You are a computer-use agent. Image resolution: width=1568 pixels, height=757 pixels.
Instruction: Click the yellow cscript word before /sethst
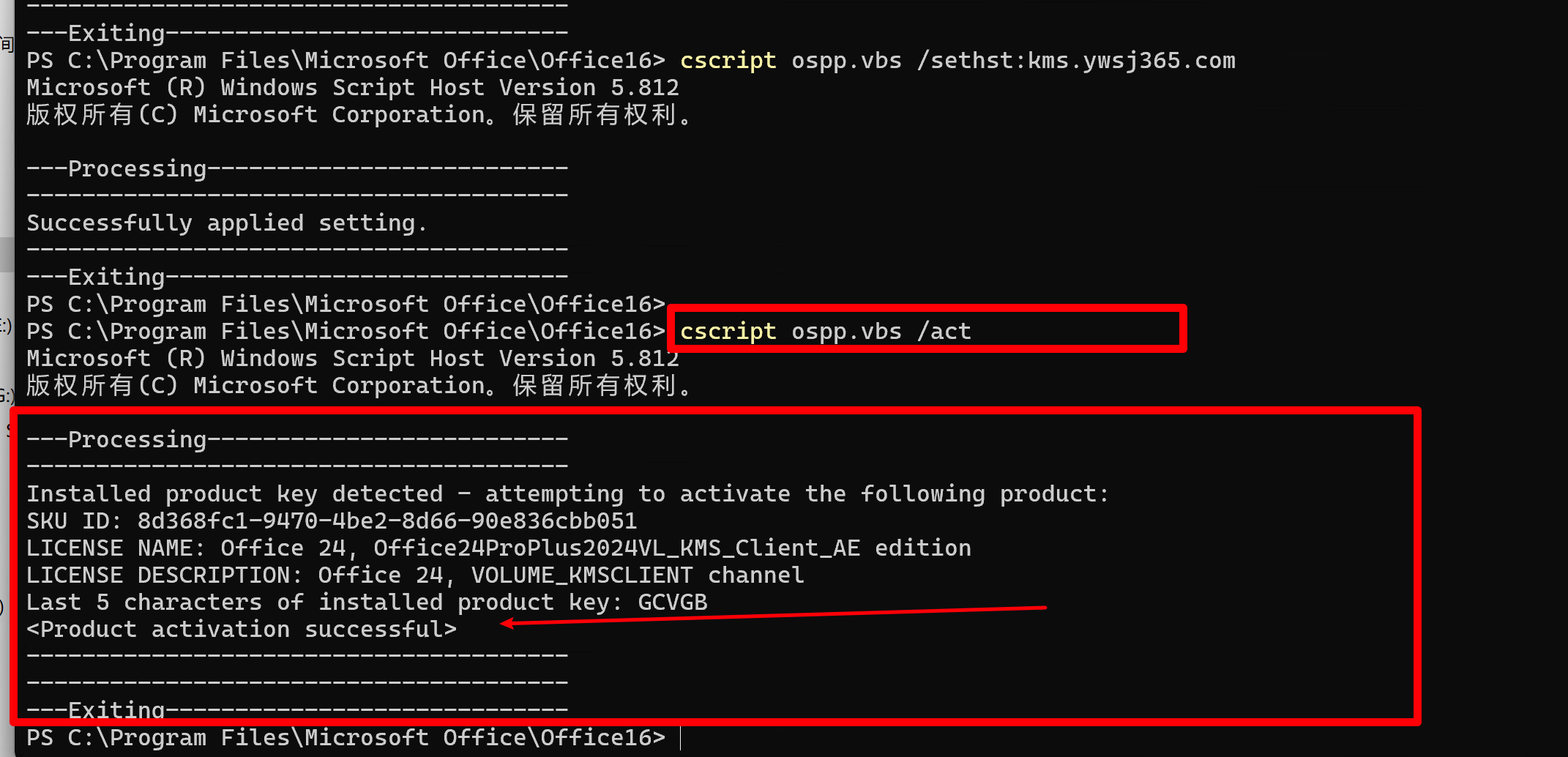coord(728,61)
